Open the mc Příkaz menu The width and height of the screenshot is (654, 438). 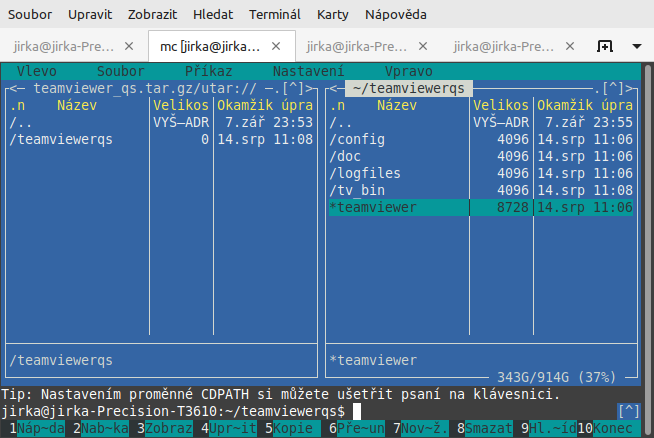point(209,71)
